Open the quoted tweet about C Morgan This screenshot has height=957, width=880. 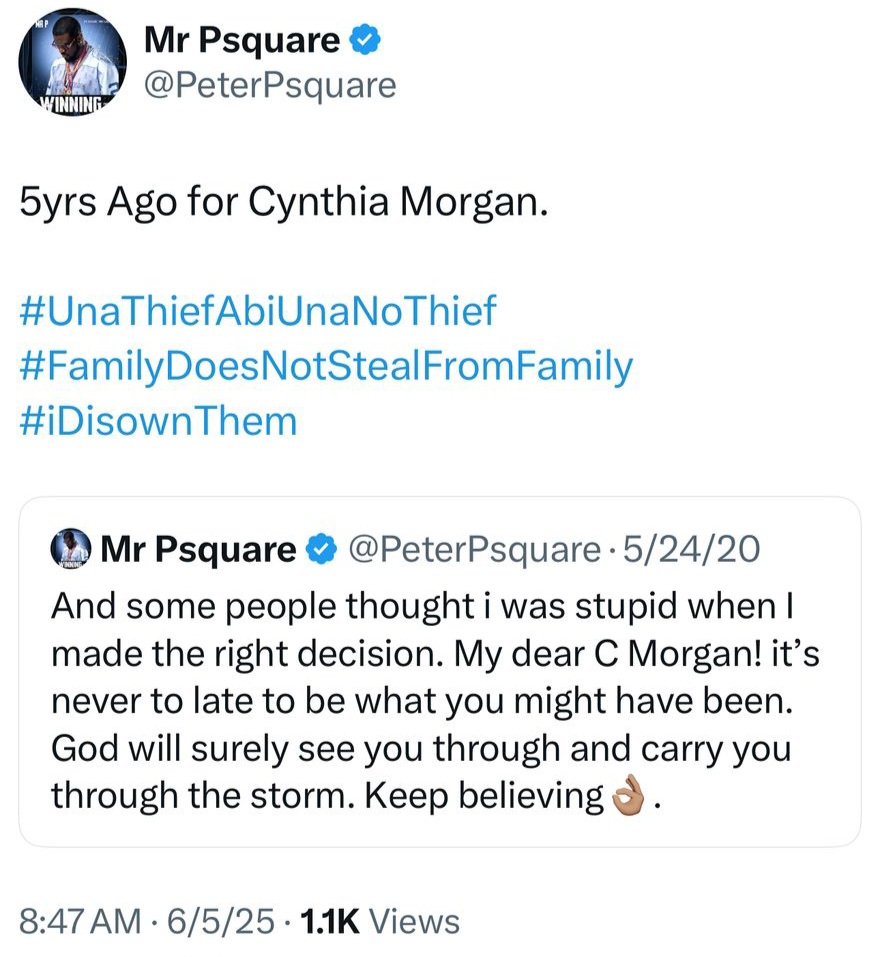coord(440,700)
